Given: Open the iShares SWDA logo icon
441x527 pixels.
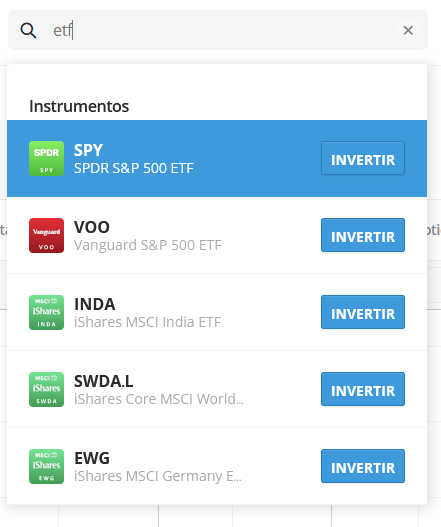Looking at the screenshot, I should 46,389.
